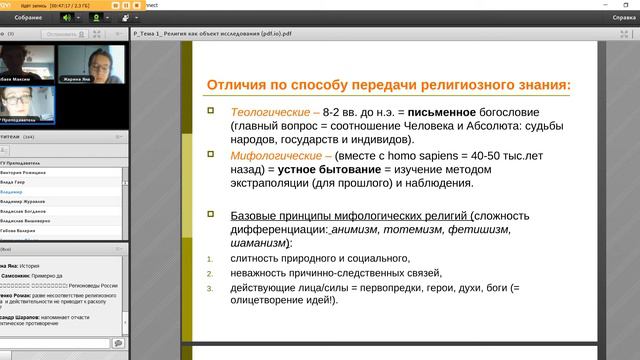The width and height of the screenshot is (640, 360).
Task: Click Шарапов's chat message напоминает отчасти
Action: pos(45,320)
